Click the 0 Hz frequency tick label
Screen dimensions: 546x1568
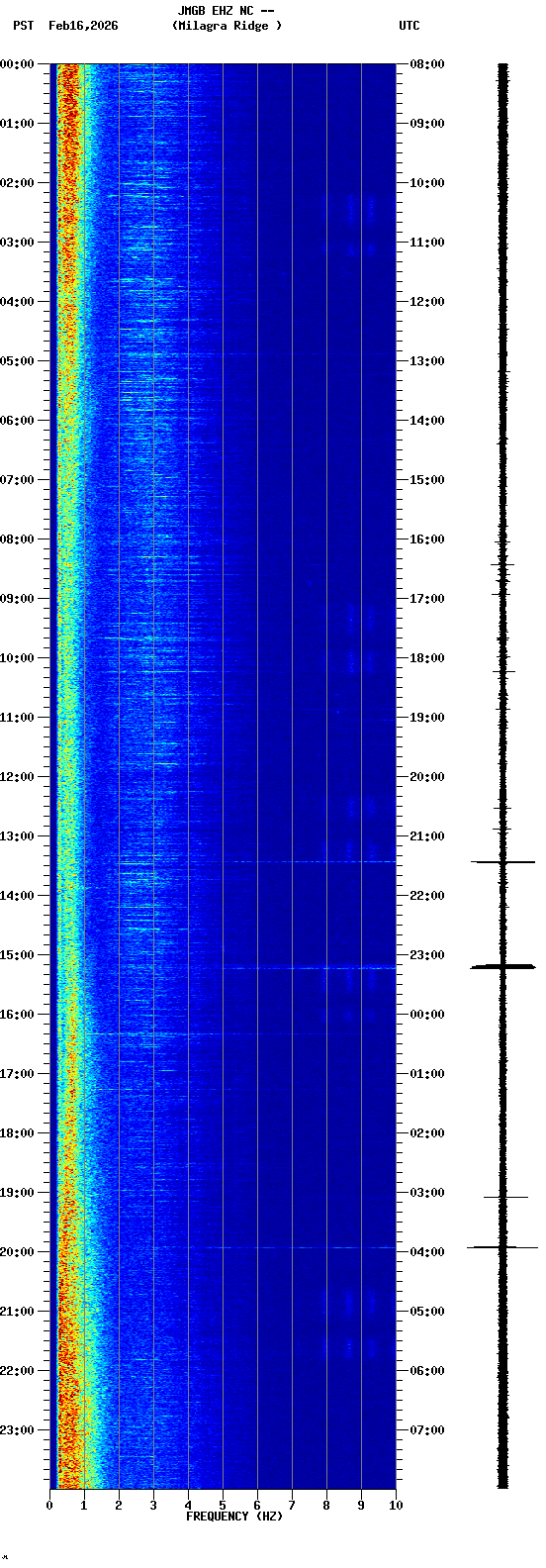(49, 1506)
